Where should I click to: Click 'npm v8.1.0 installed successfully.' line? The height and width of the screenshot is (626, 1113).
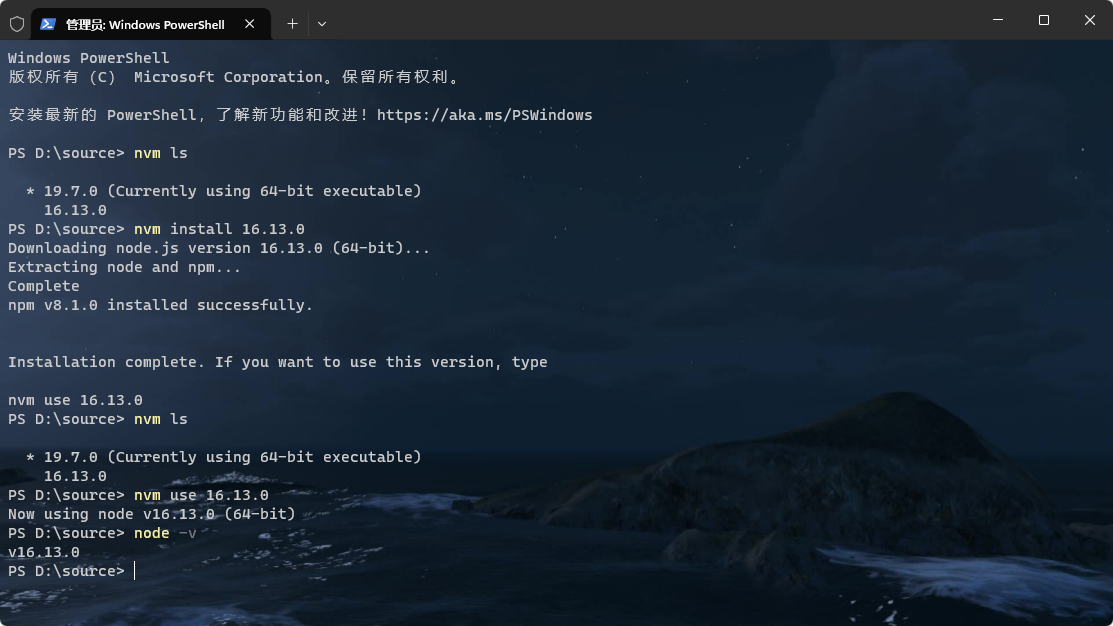pyautogui.click(x=160, y=305)
